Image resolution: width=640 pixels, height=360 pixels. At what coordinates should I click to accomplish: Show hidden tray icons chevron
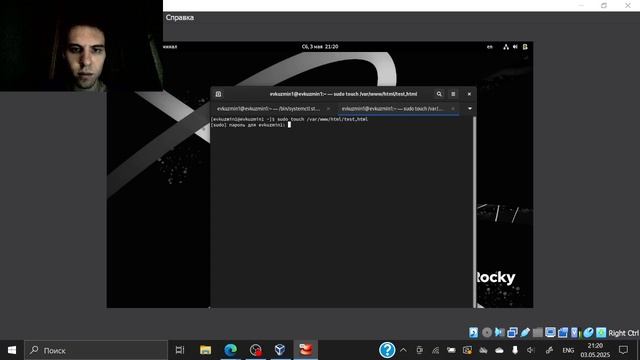click(403, 350)
